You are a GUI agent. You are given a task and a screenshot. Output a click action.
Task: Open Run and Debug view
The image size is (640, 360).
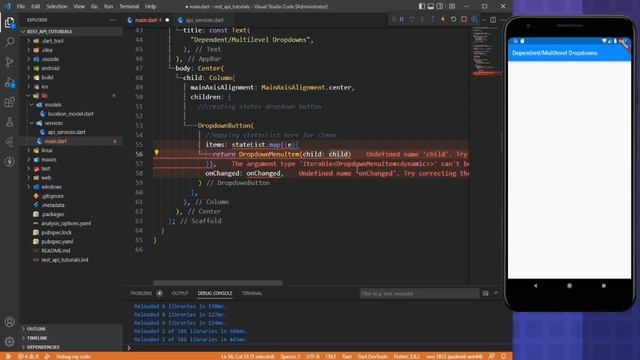(9, 82)
